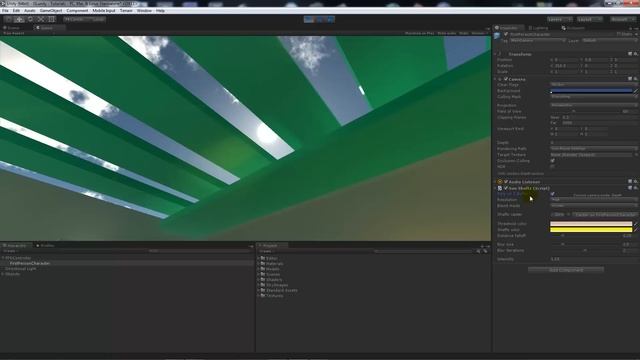Toggle the Sun Shafts depth texture checkbox
This screenshot has width=640, height=360.
pos(552,194)
